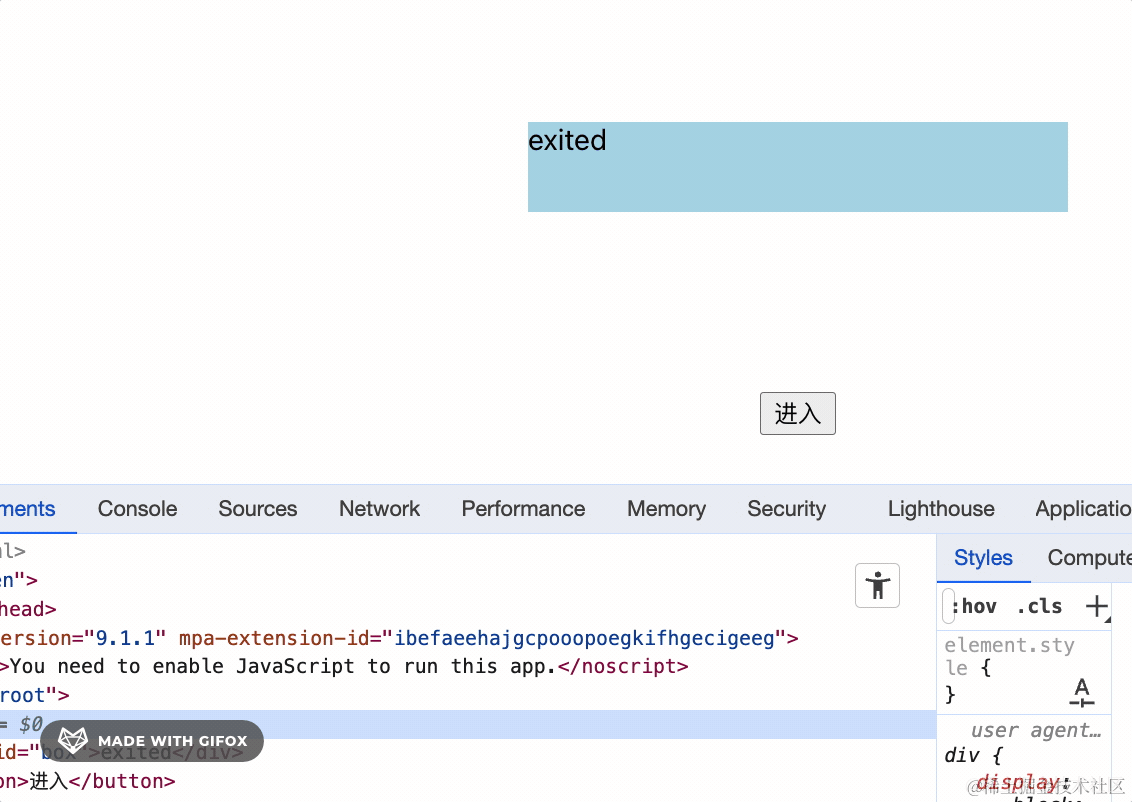Switch to the Application tab
Image resolution: width=1132 pixels, height=802 pixels.
pos(1083,509)
